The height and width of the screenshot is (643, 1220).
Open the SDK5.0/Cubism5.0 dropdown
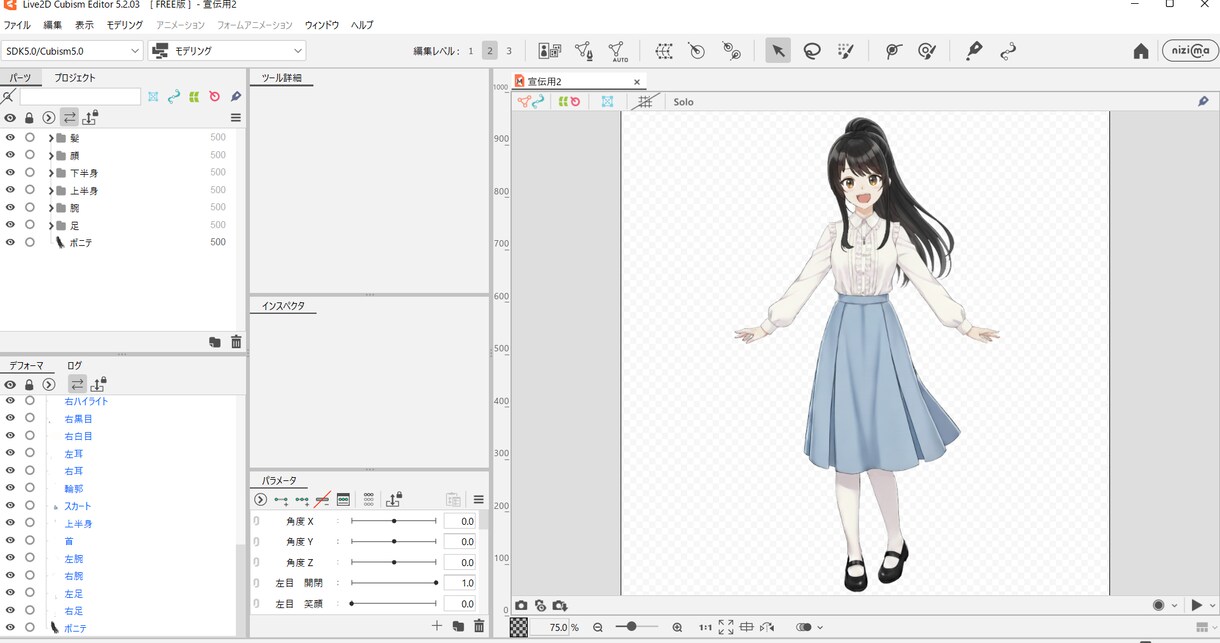[73, 51]
